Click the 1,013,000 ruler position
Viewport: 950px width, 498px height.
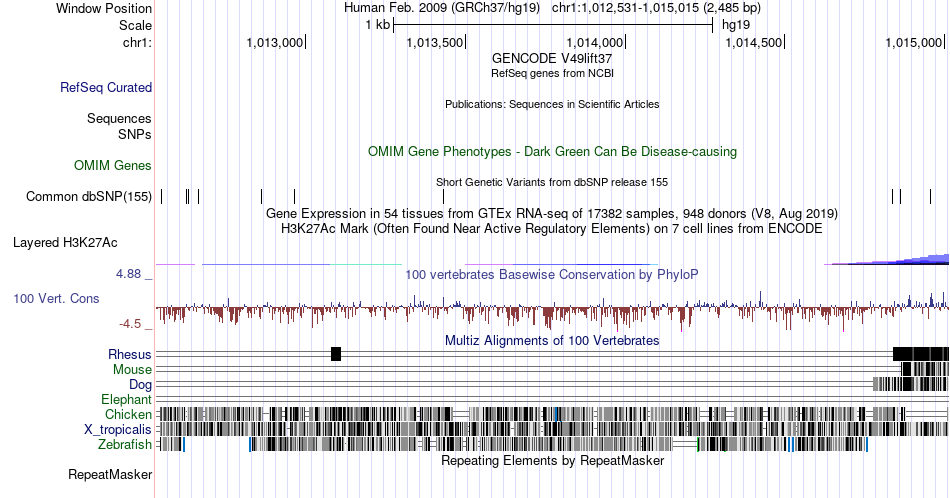(275, 42)
